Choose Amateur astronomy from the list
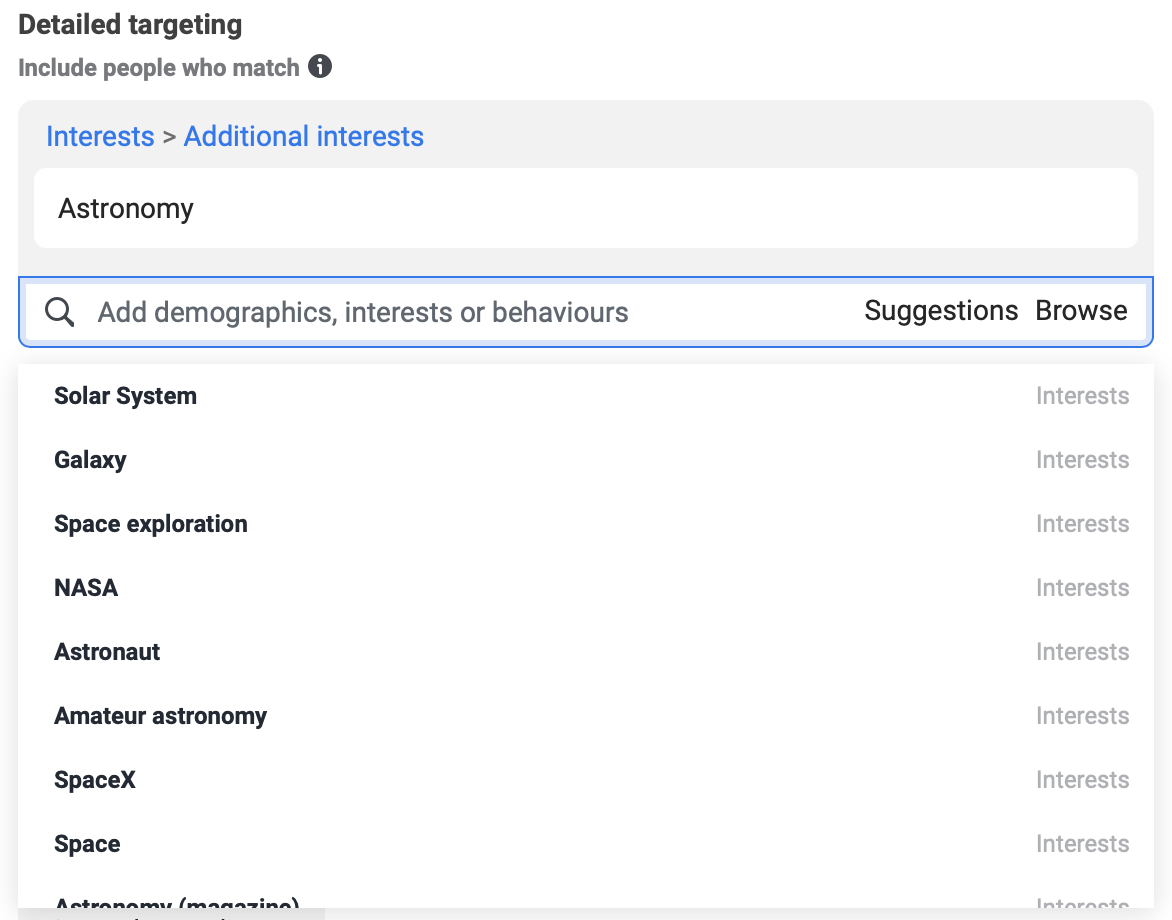 [x=160, y=716]
